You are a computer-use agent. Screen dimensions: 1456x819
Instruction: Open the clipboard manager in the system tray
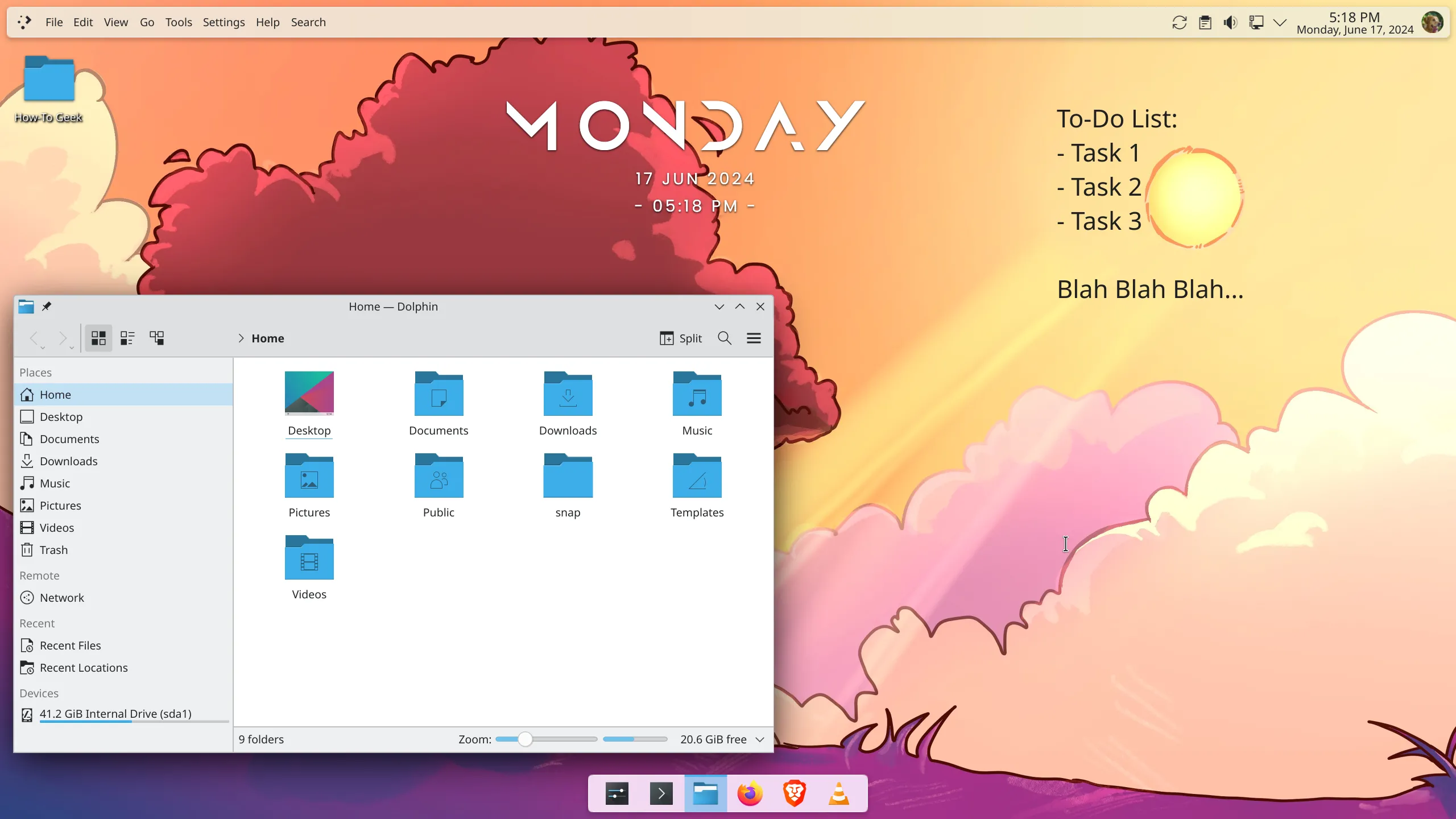1205,22
